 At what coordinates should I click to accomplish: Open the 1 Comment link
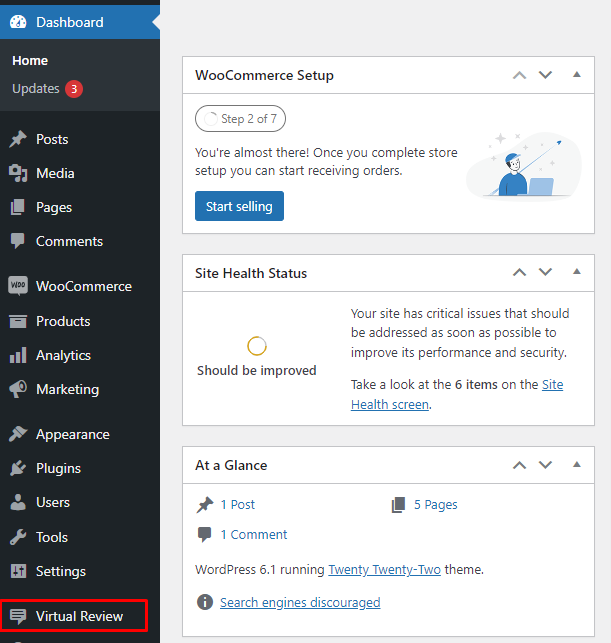[x=254, y=535]
